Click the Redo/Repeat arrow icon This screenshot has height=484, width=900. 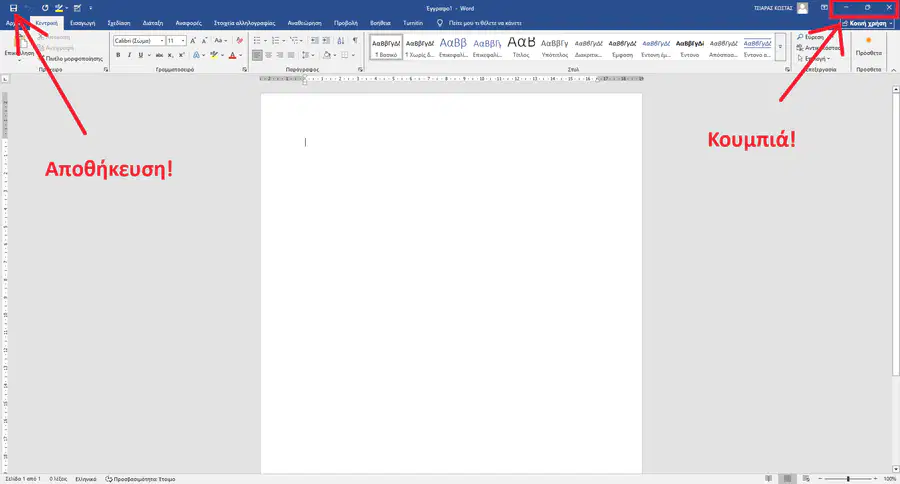pyautogui.click(x=45, y=8)
